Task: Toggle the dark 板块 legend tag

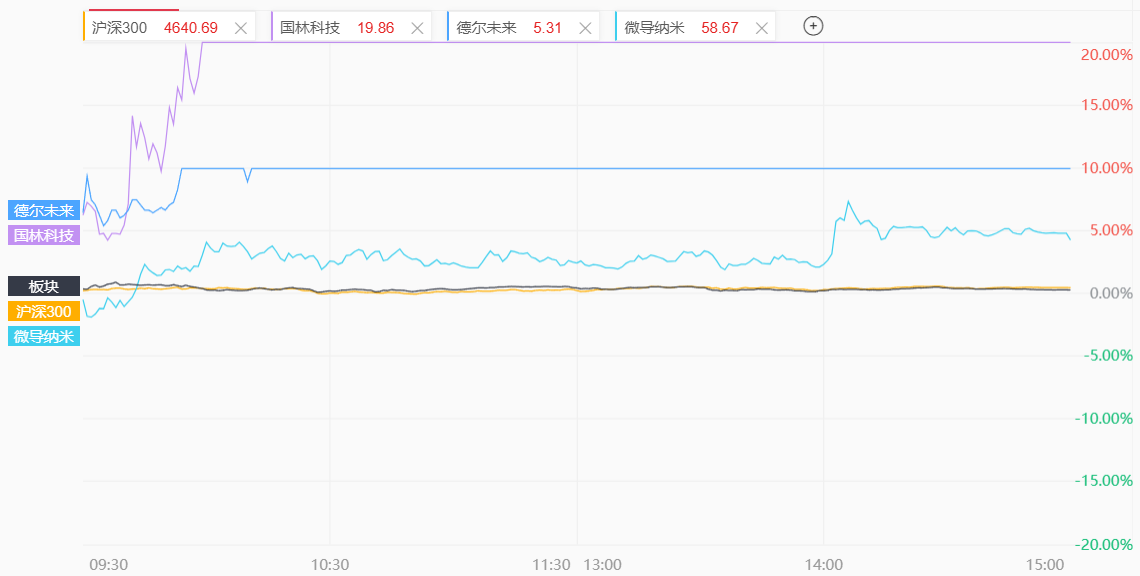Action: (x=44, y=286)
